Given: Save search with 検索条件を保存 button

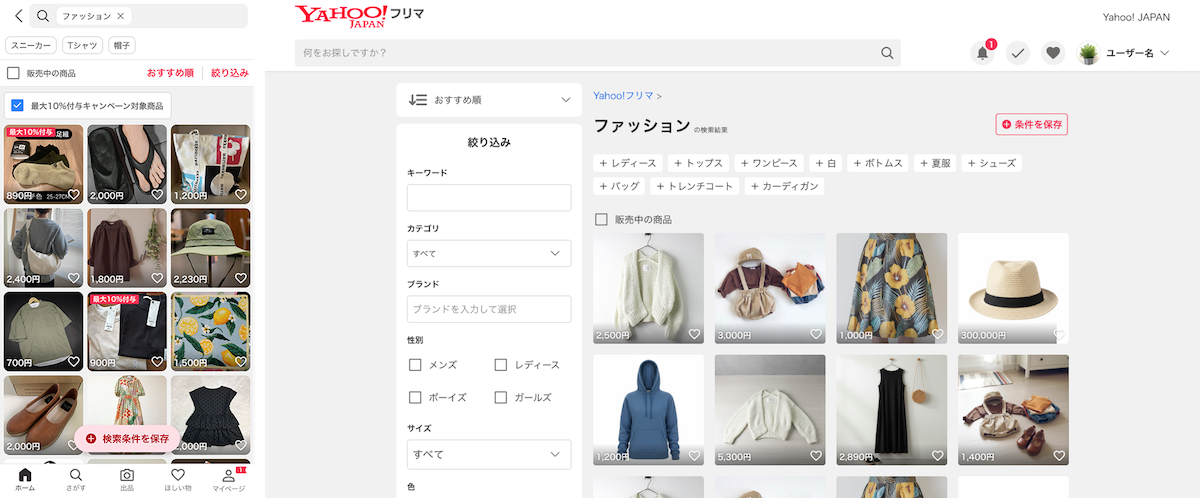Looking at the screenshot, I should pyautogui.click(x=127, y=438).
